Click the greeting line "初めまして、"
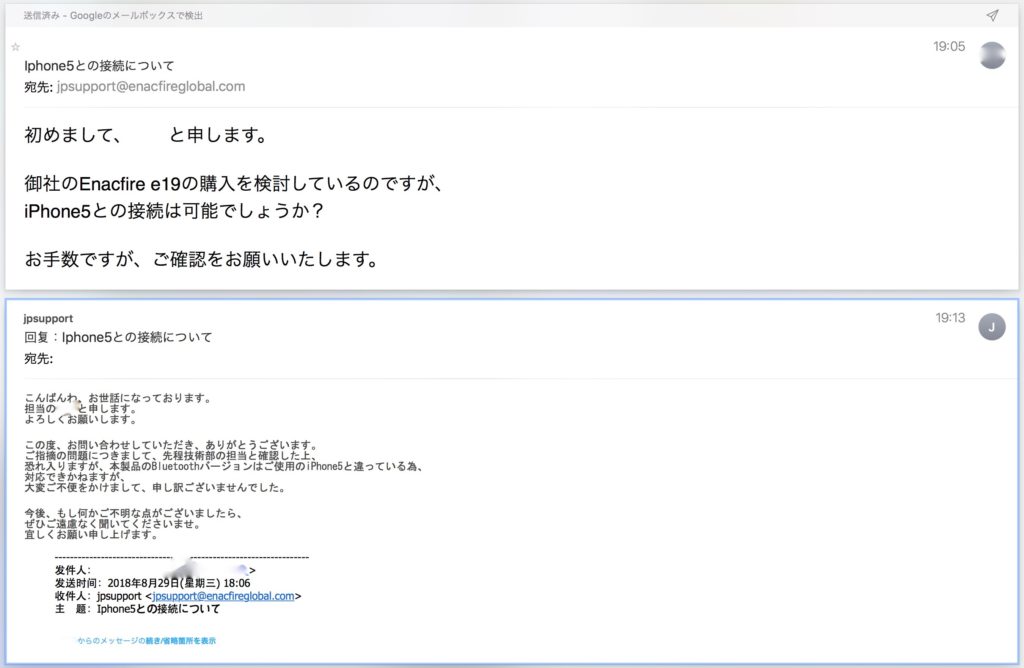 [x=73, y=135]
